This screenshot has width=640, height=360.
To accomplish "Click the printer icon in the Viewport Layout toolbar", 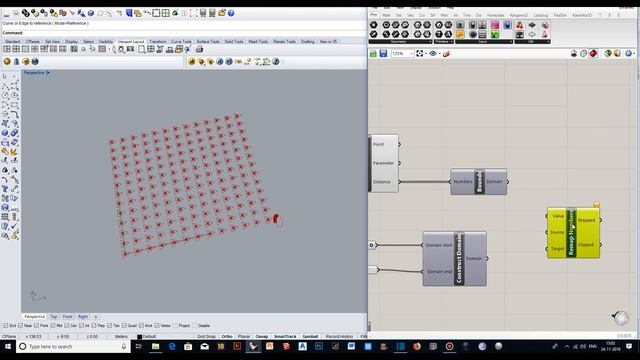I will point(199,49).
